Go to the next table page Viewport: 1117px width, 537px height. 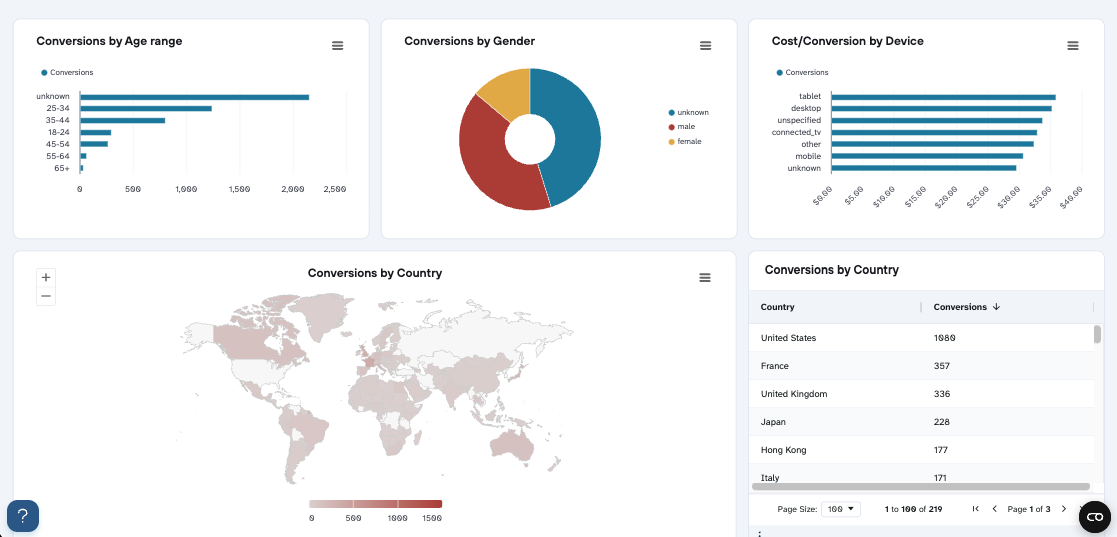[1063, 509]
